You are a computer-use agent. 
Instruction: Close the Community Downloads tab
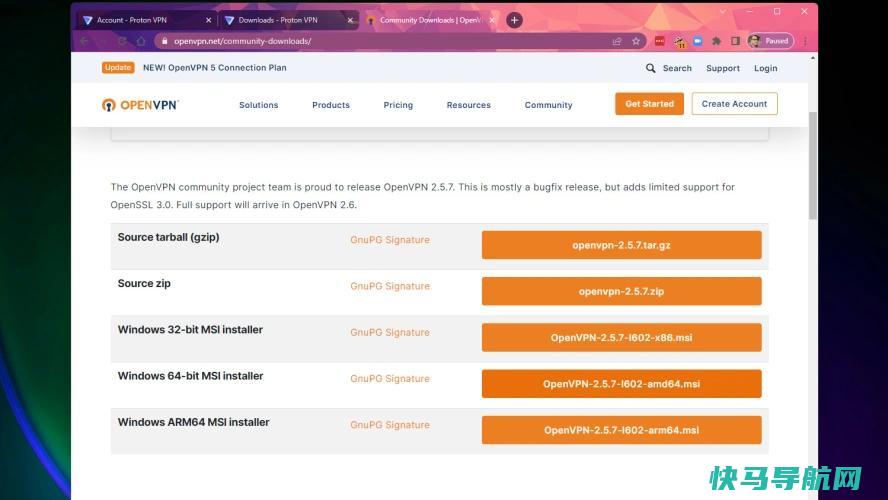(x=492, y=20)
